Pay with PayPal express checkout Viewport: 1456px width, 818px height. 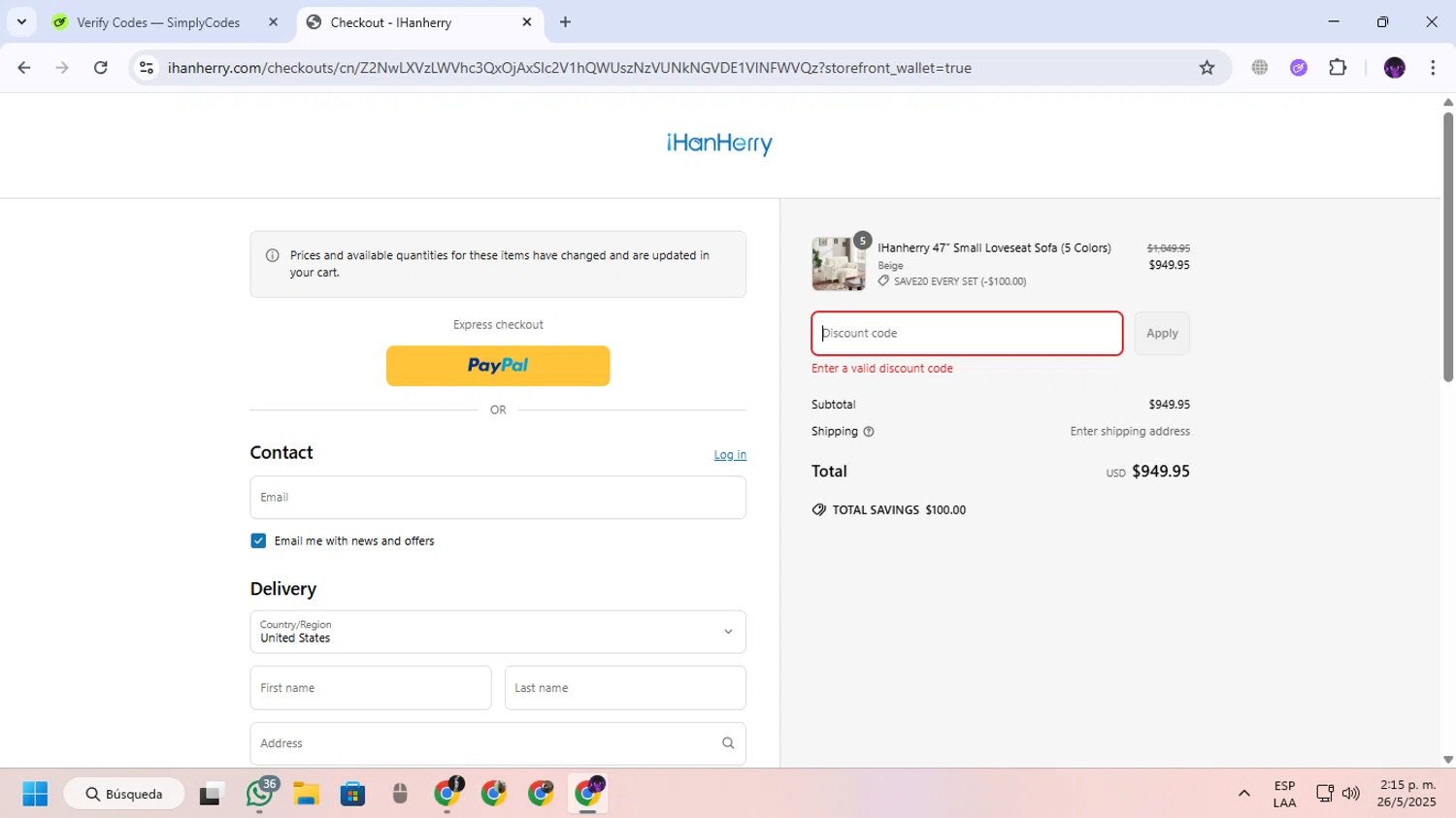[x=498, y=366]
